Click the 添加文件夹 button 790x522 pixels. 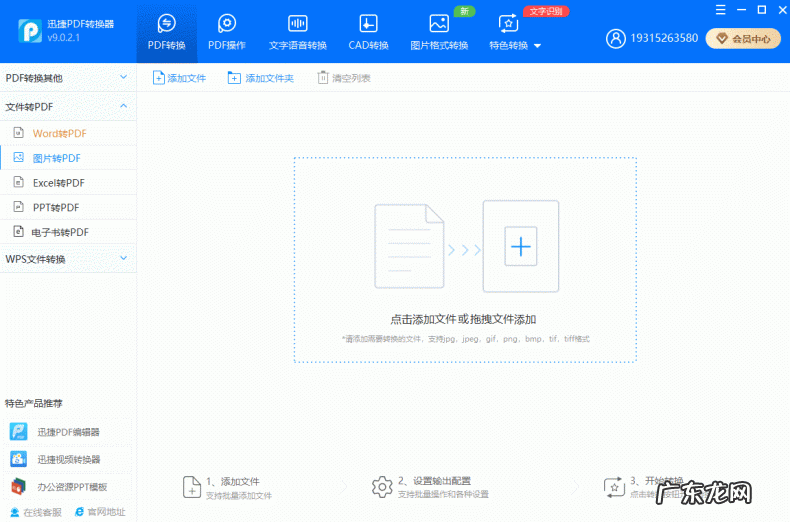click(x=261, y=78)
